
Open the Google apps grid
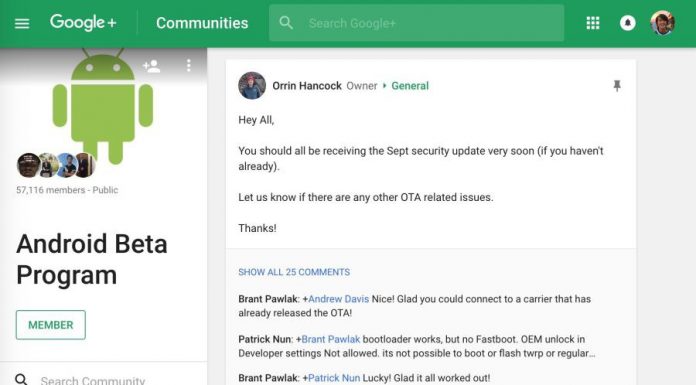click(x=593, y=23)
